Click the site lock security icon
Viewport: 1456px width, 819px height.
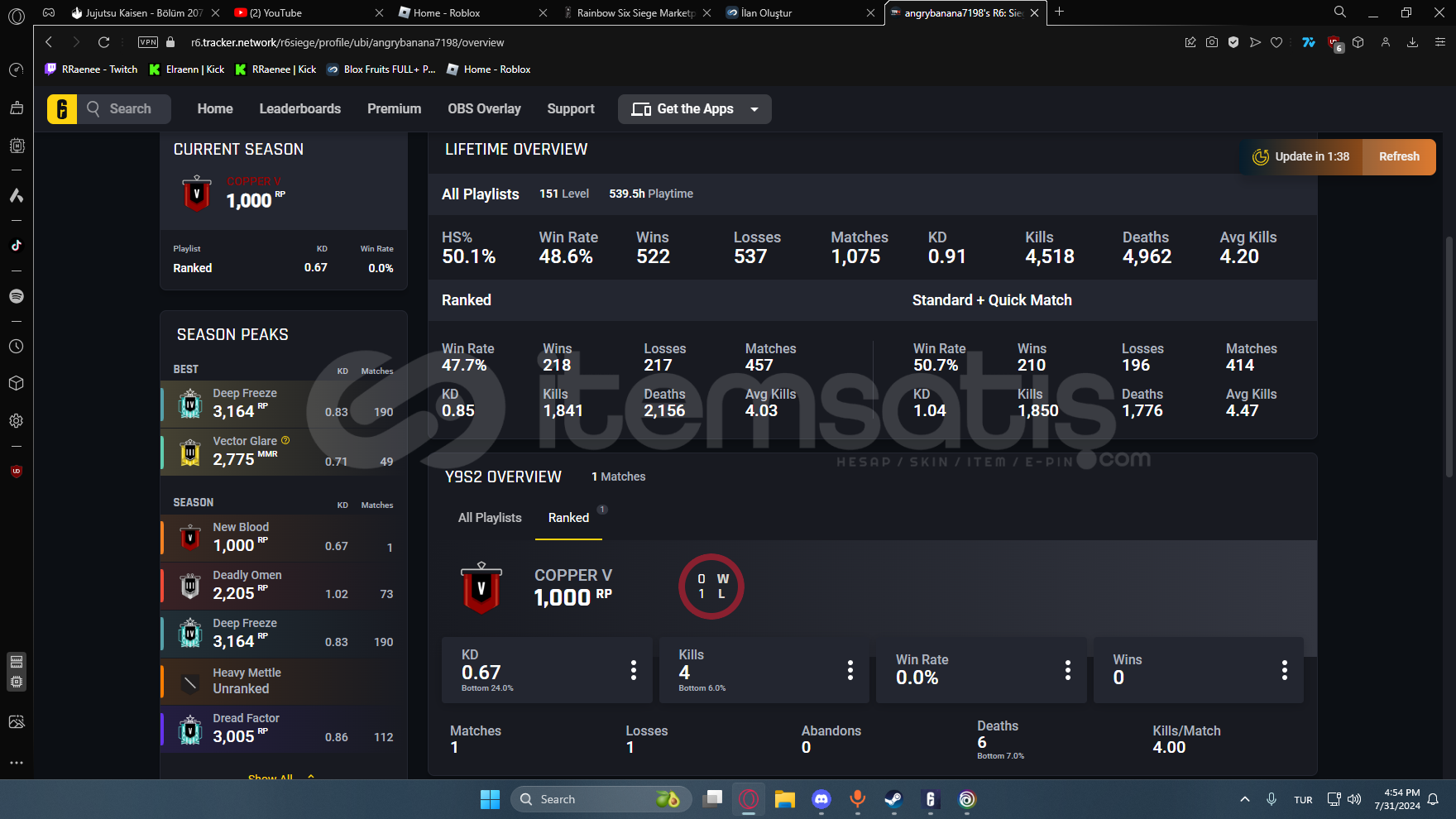(x=171, y=42)
